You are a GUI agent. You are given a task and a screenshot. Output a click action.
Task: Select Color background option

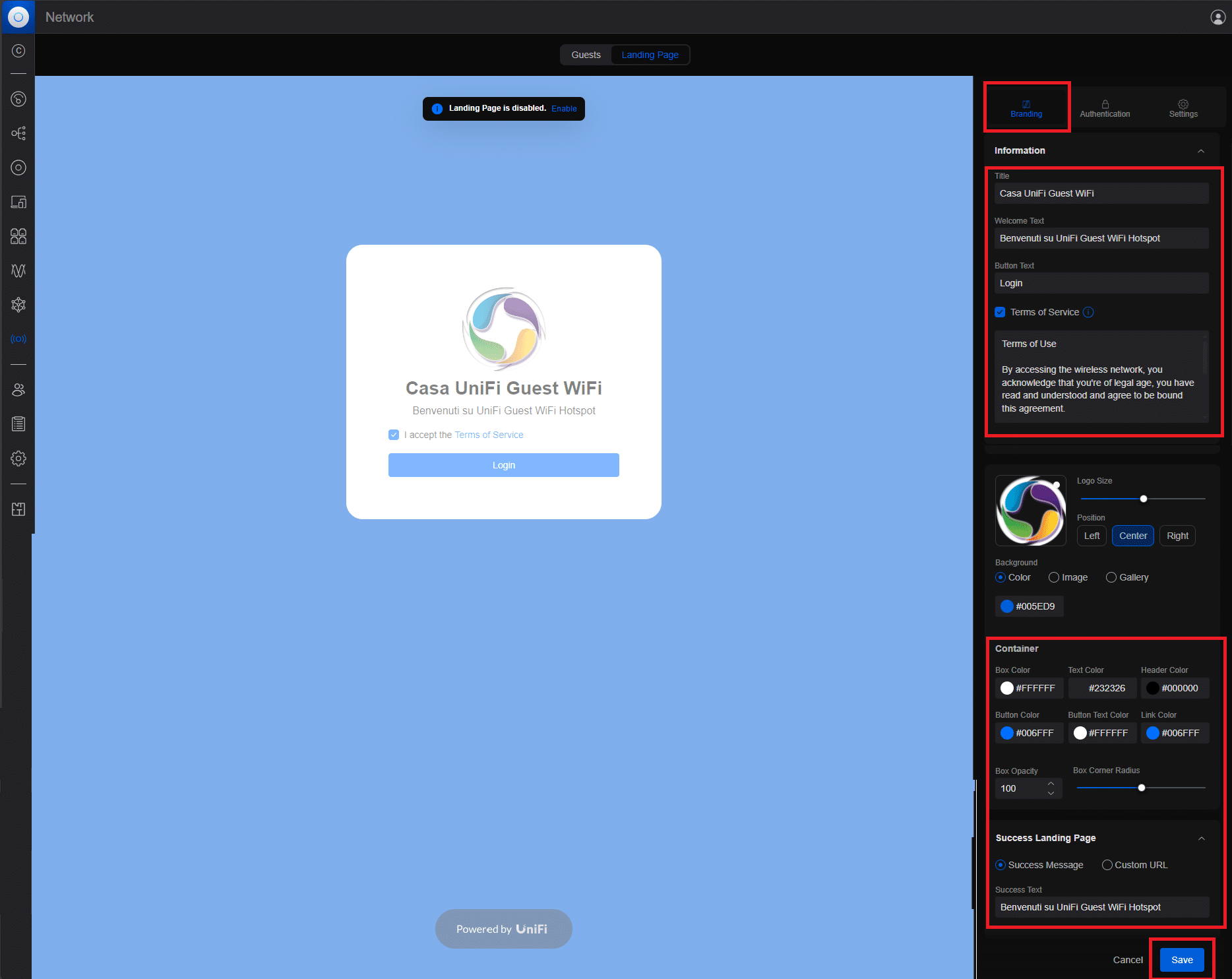click(1001, 577)
